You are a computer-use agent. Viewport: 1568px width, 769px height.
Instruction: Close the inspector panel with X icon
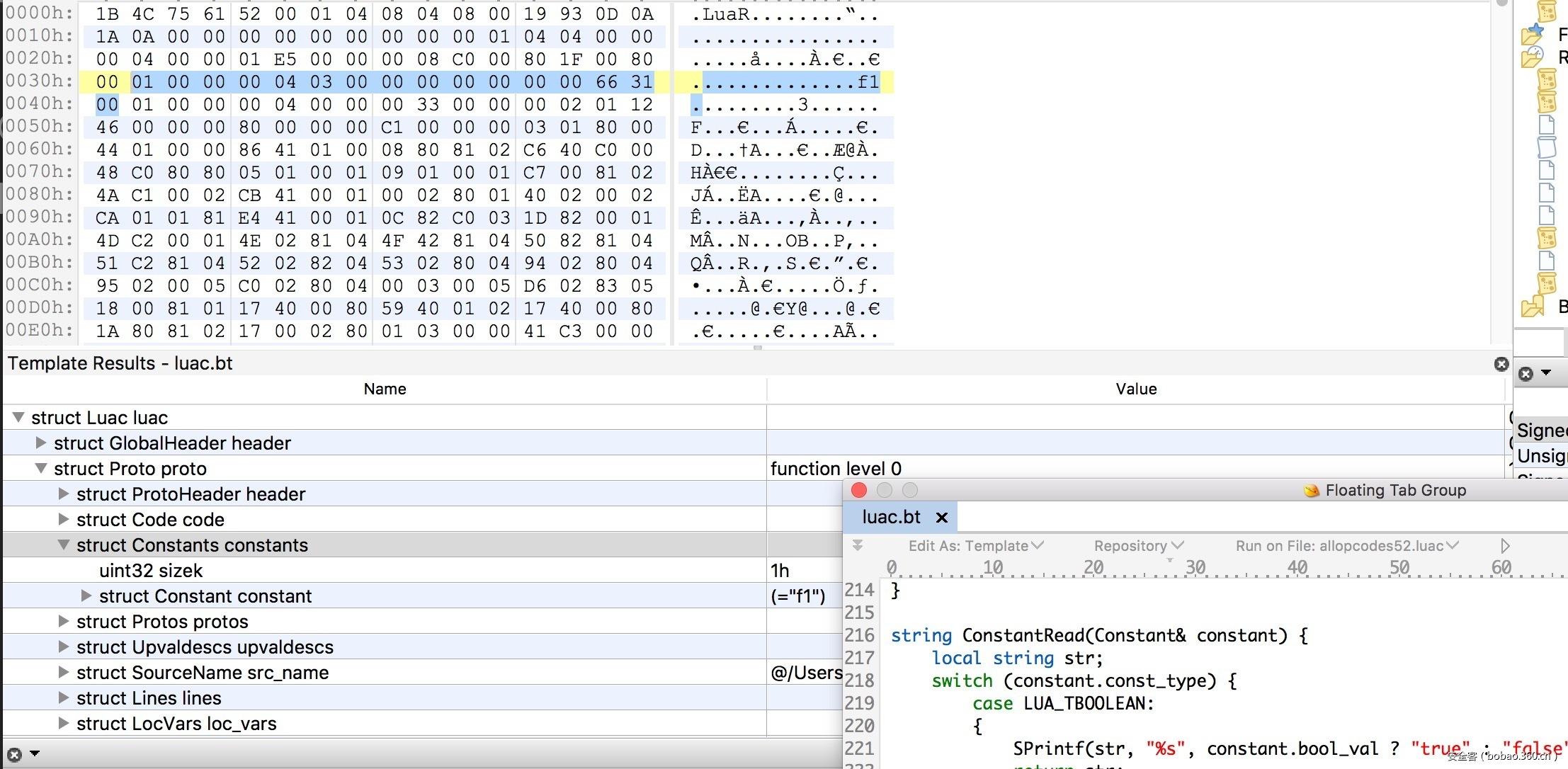click(1526, 374)
